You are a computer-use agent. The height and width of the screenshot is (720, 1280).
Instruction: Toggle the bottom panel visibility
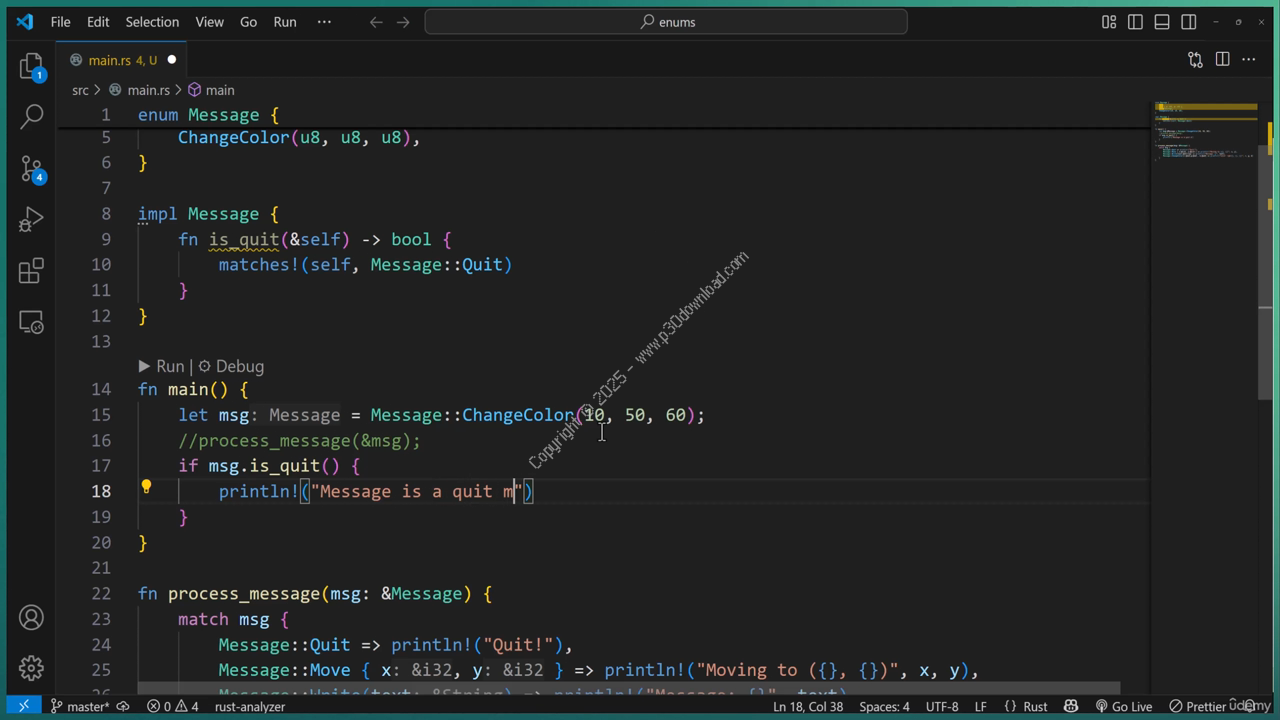1162,22
